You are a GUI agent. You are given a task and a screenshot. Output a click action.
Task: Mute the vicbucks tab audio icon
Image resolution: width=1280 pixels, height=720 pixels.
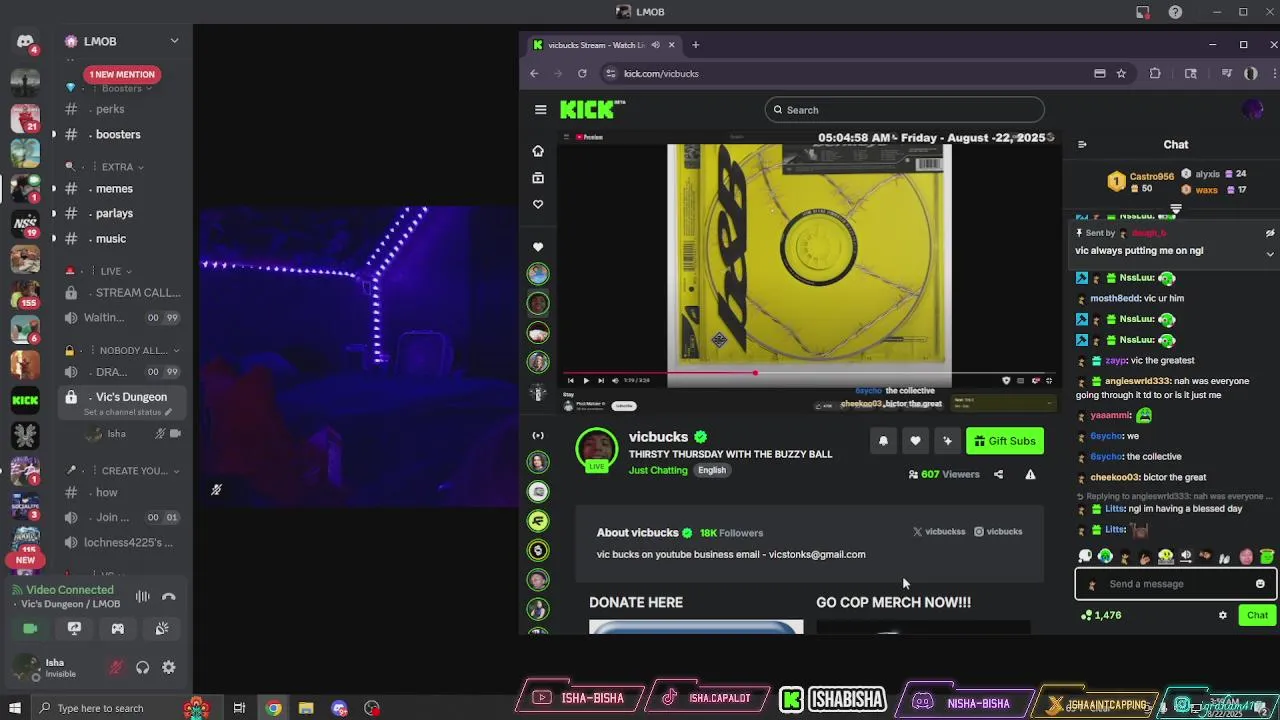click(x=656, y=45)
